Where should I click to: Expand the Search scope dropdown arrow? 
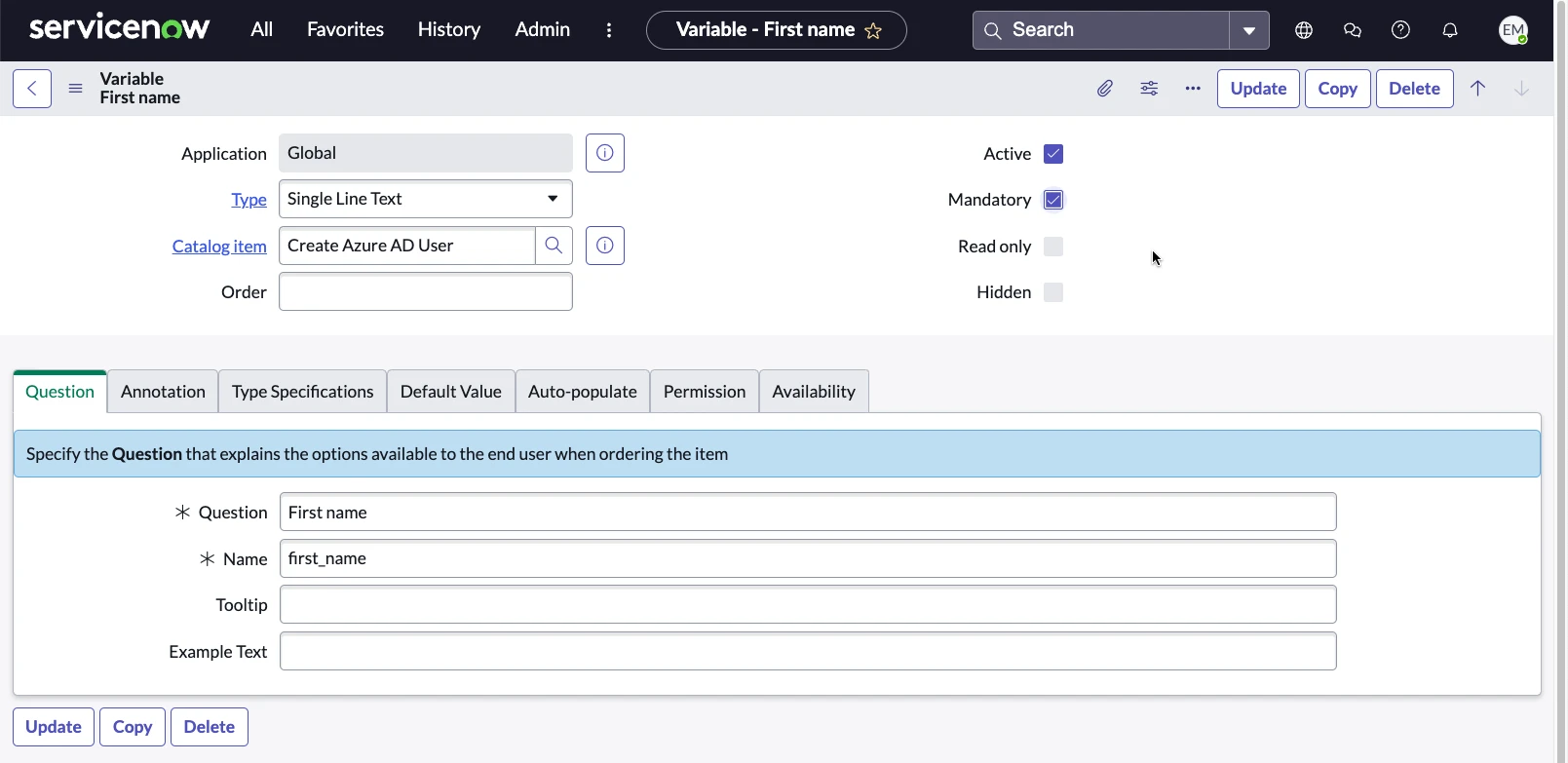point(1248,30)
